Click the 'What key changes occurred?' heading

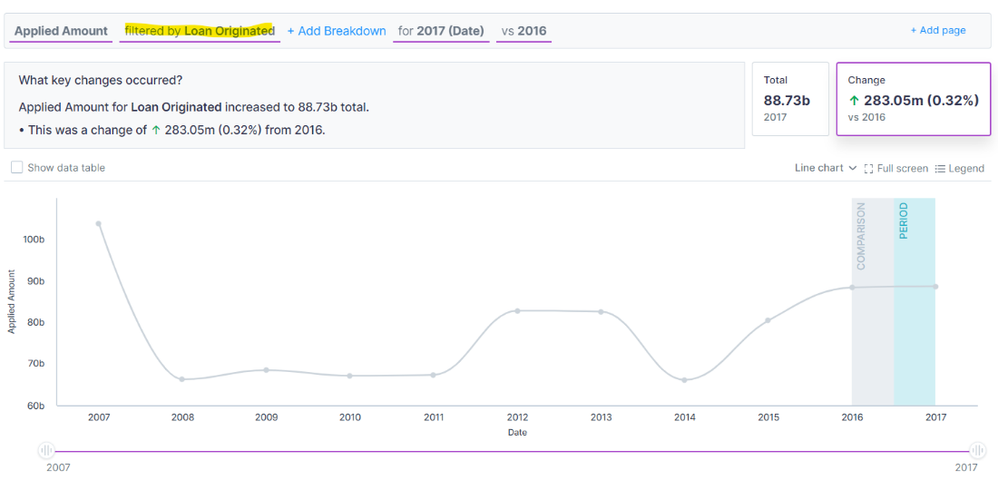click(101, 81)
